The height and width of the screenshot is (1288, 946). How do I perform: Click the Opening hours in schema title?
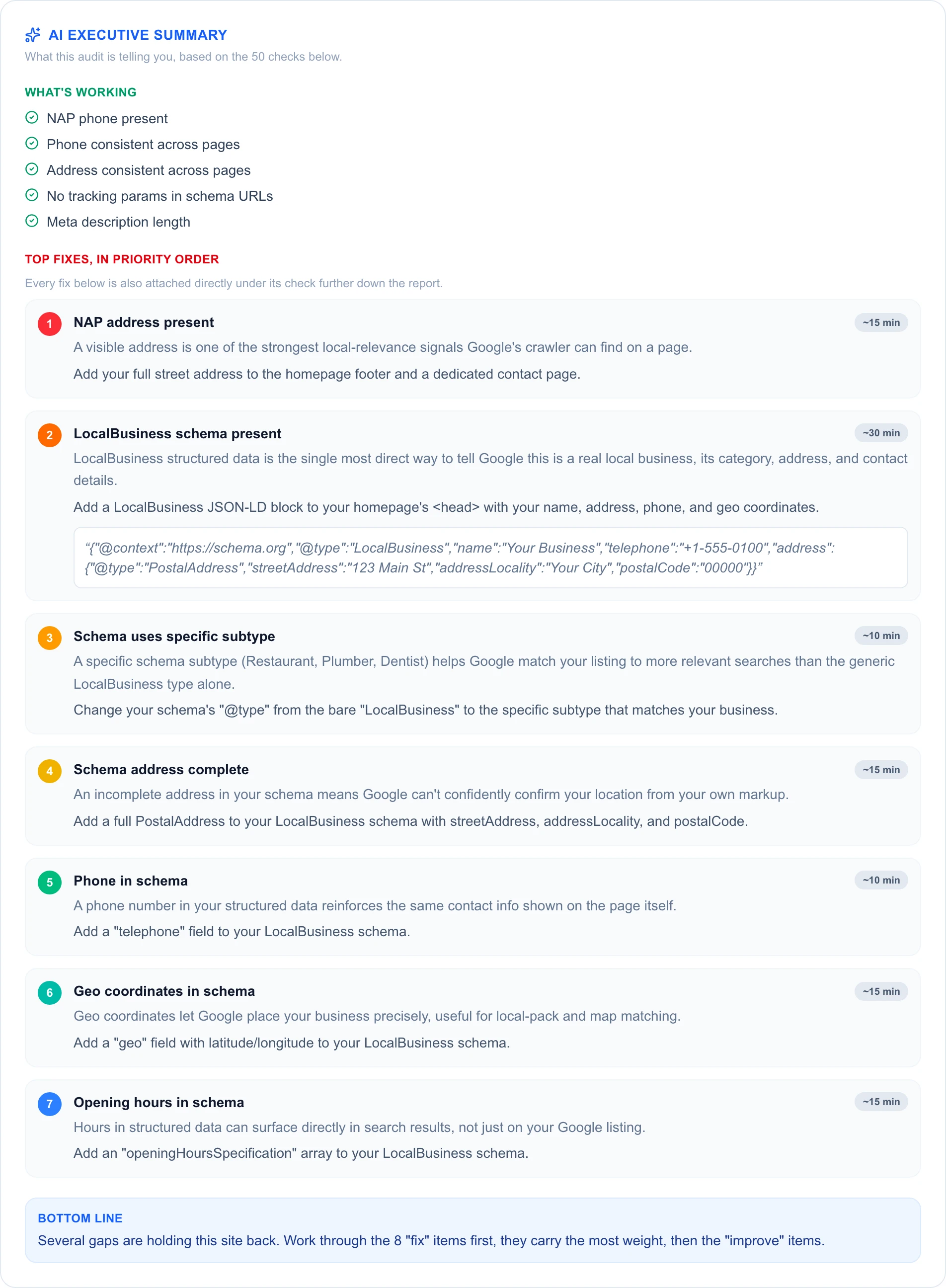[158, 1102]
